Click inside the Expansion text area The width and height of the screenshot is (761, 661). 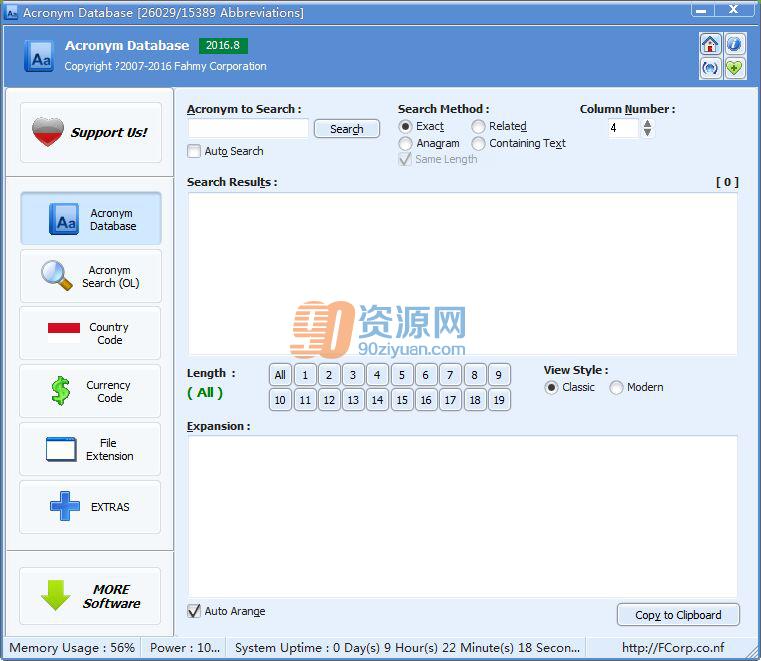point(463,517)
